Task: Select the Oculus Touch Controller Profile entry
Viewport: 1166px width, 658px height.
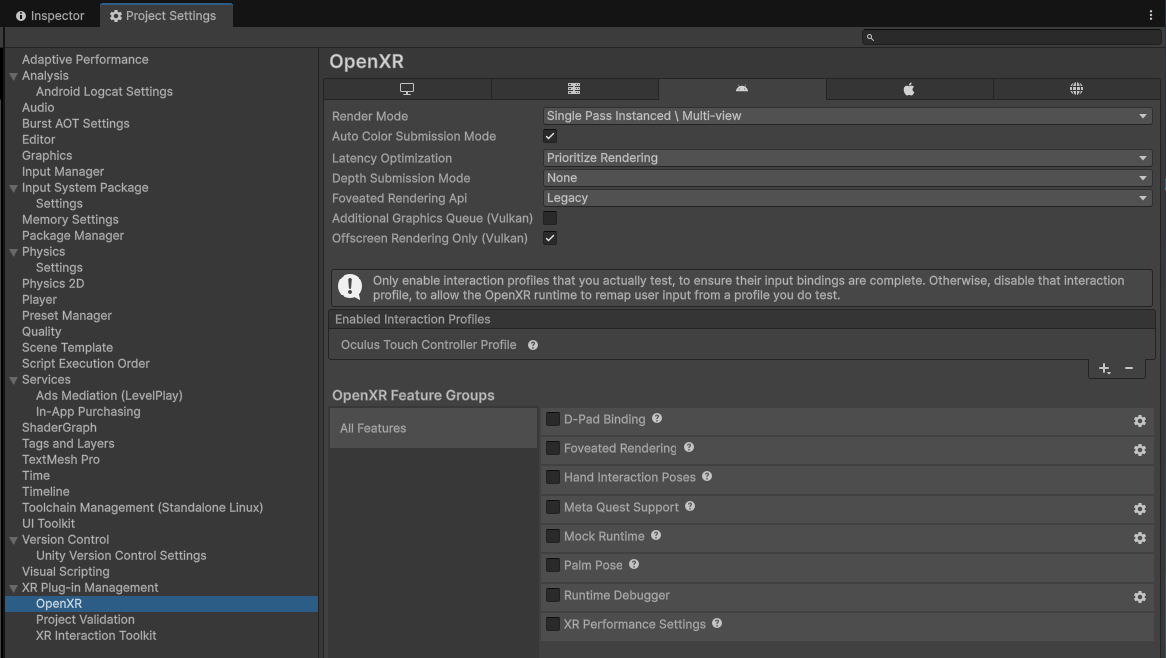Action: (428, 345)
